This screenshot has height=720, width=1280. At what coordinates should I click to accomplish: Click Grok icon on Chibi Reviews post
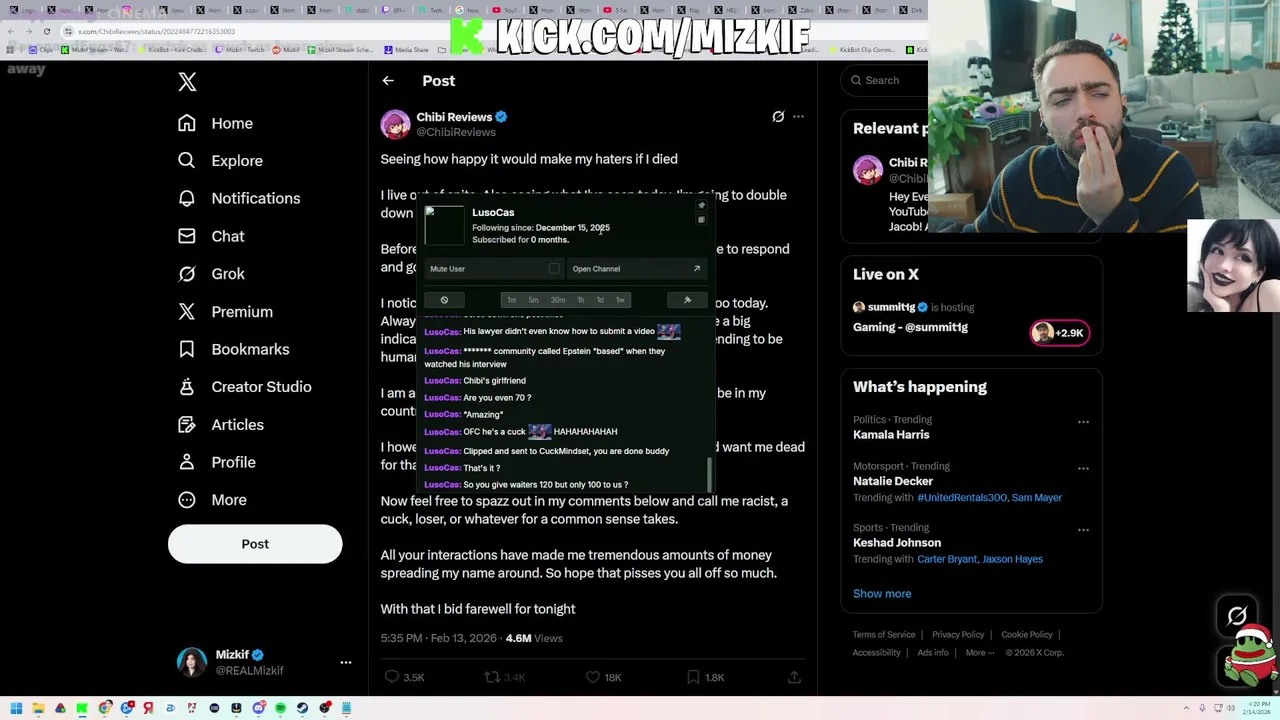778,117
